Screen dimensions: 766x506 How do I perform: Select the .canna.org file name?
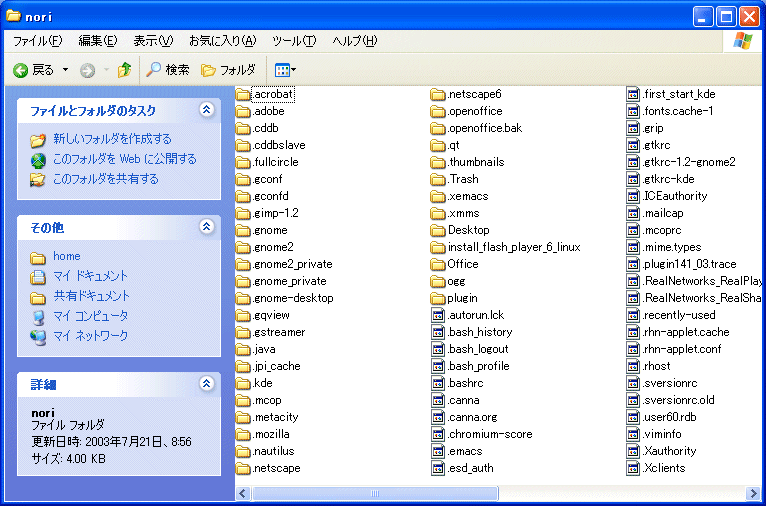click(x=472, y=417)
